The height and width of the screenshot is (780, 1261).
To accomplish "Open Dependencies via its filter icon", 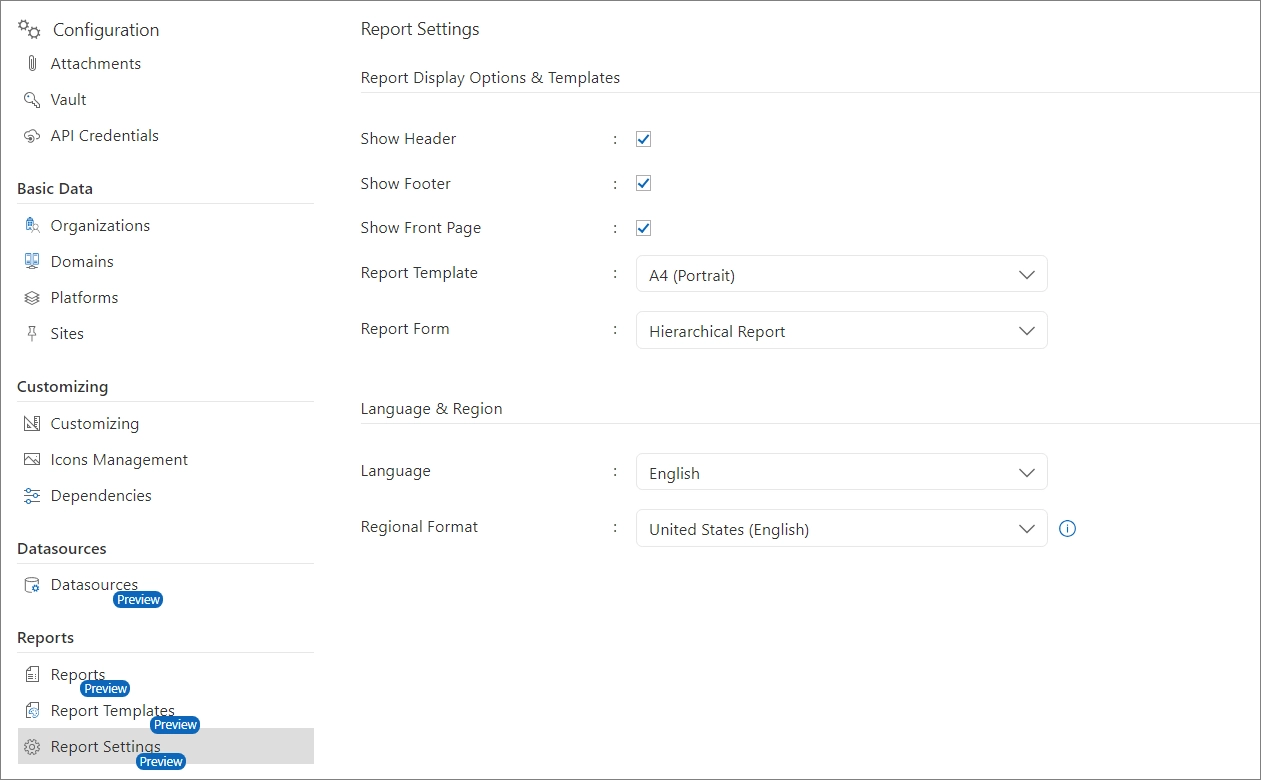I will click(x=33, y=495).
